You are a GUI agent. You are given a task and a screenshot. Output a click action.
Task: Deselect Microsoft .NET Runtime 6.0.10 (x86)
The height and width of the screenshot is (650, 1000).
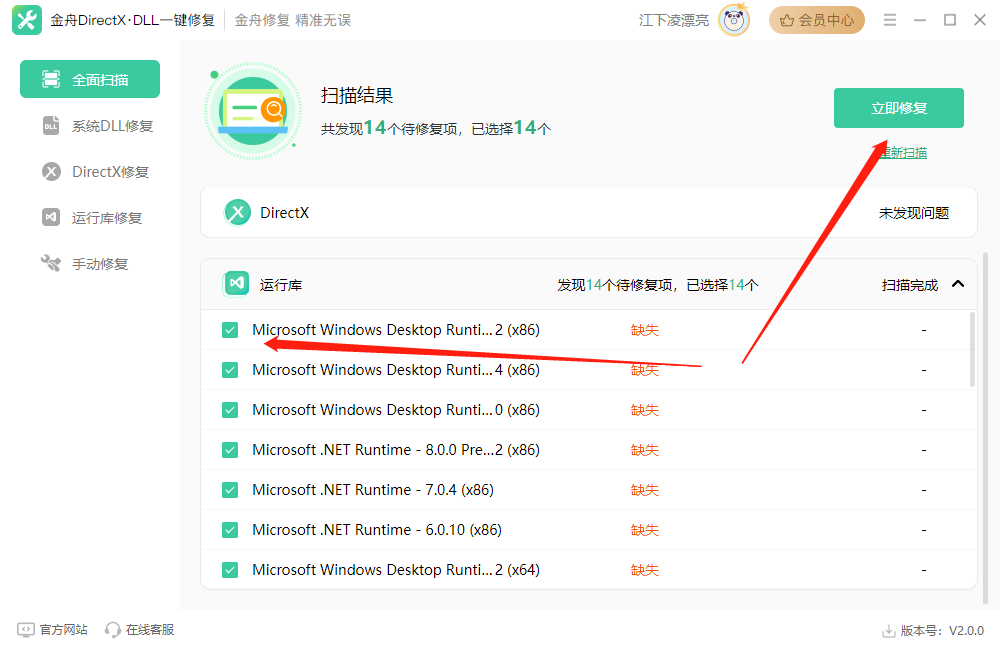tap(230, 529)
